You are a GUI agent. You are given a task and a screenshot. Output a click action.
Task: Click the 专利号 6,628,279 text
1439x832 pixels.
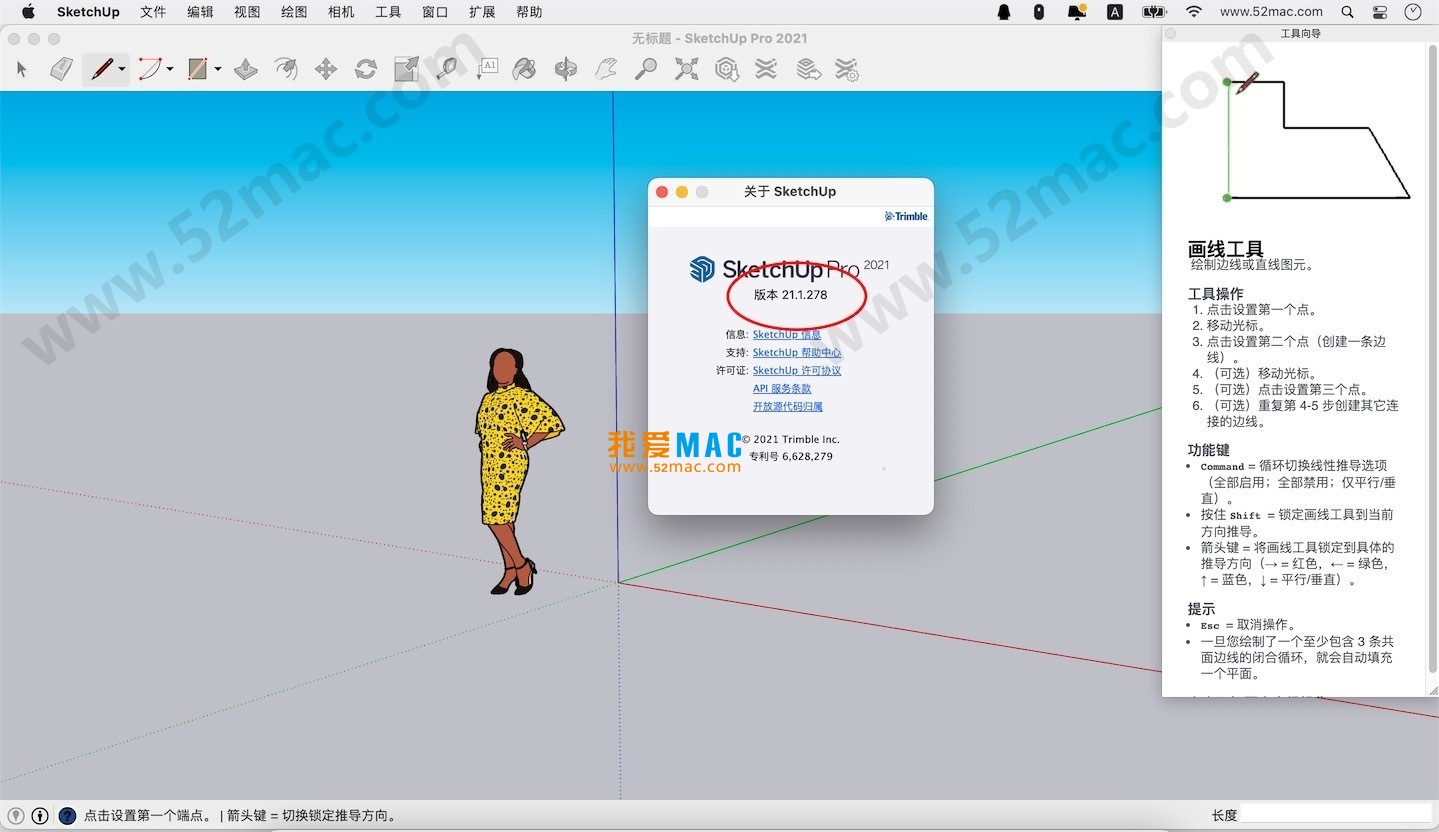791,456
